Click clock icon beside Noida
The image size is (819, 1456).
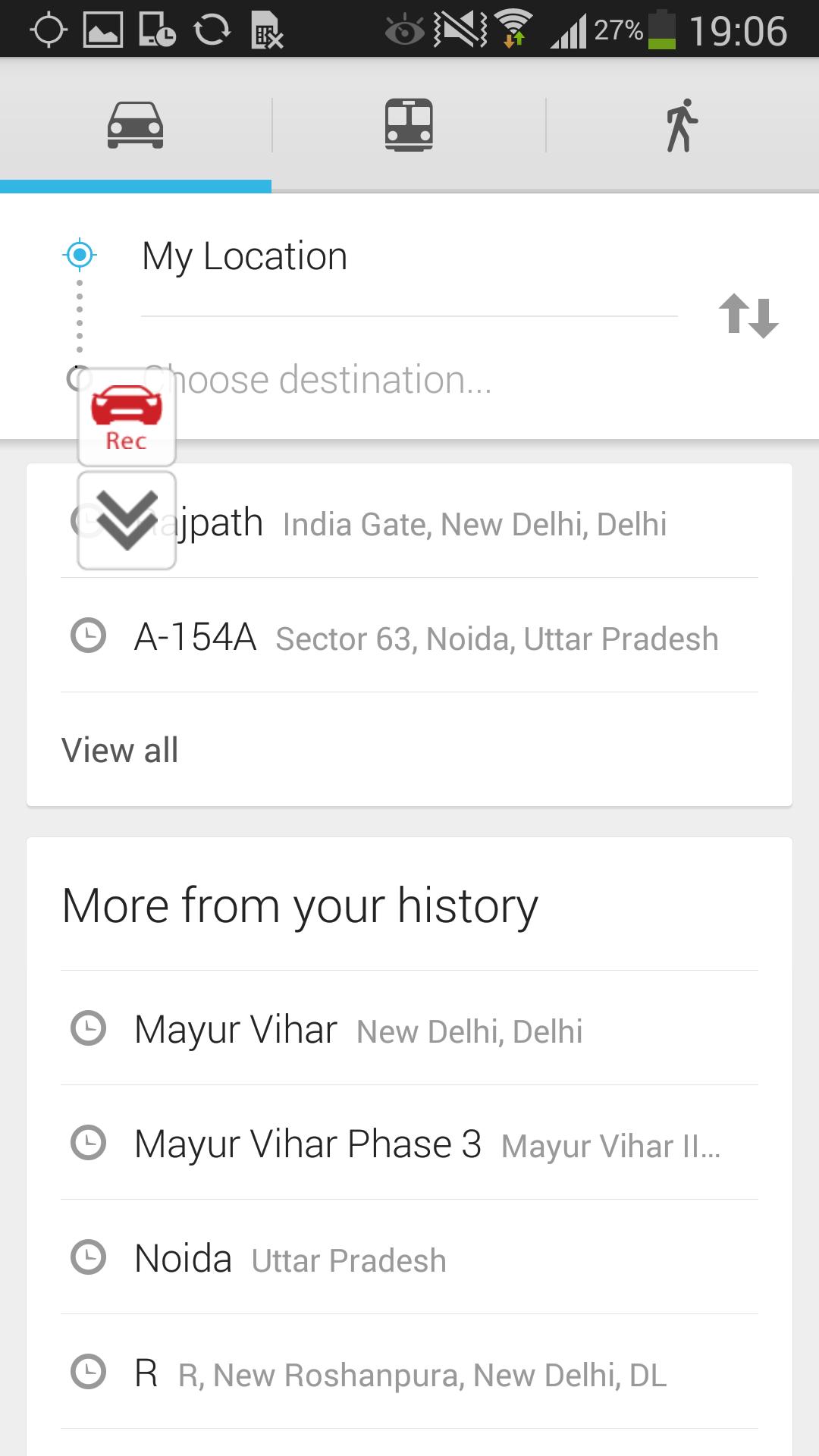tap(88, 1257)
